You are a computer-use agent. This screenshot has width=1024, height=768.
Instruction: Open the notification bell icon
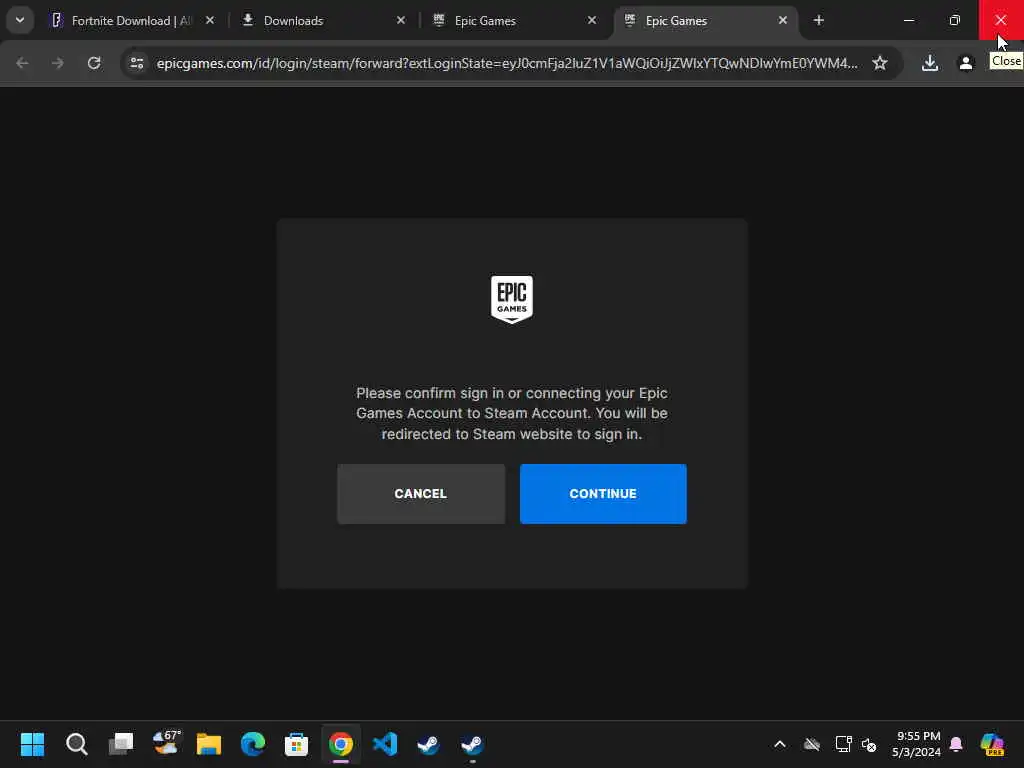pos(956,744)
